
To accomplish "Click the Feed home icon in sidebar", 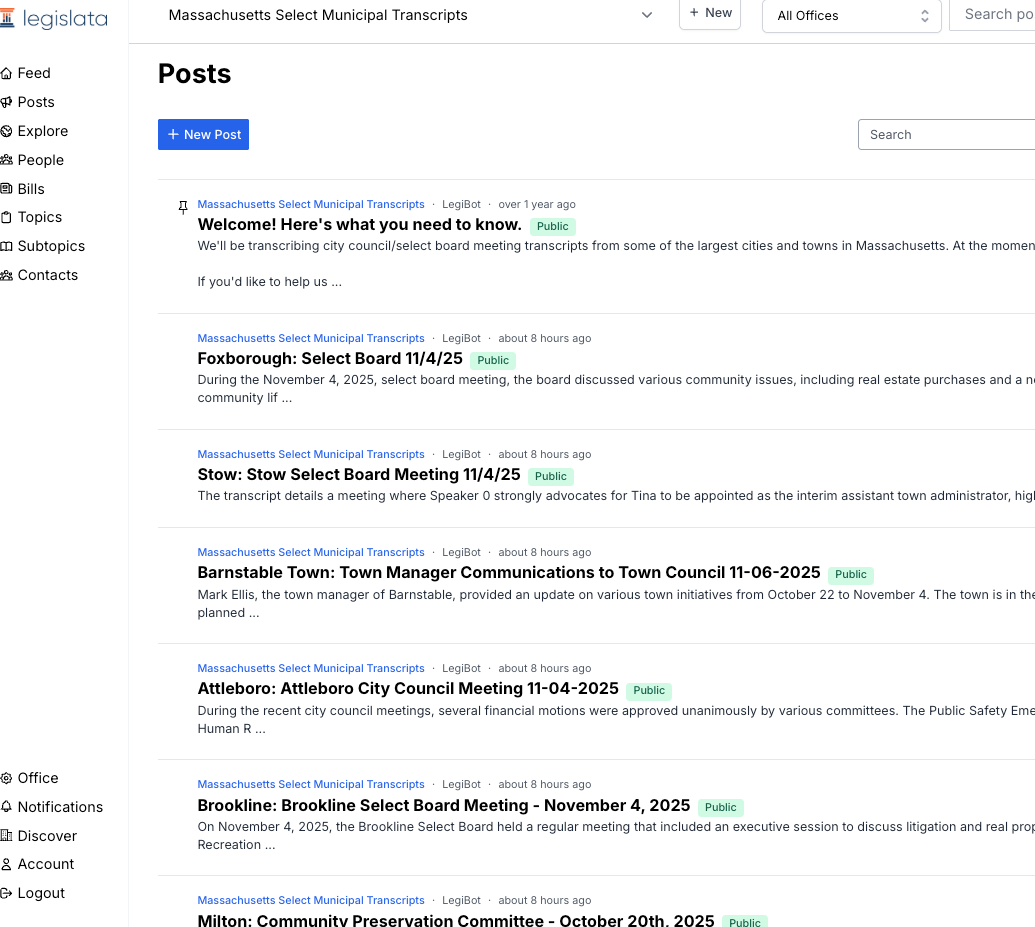I will [x=7, y=73].
